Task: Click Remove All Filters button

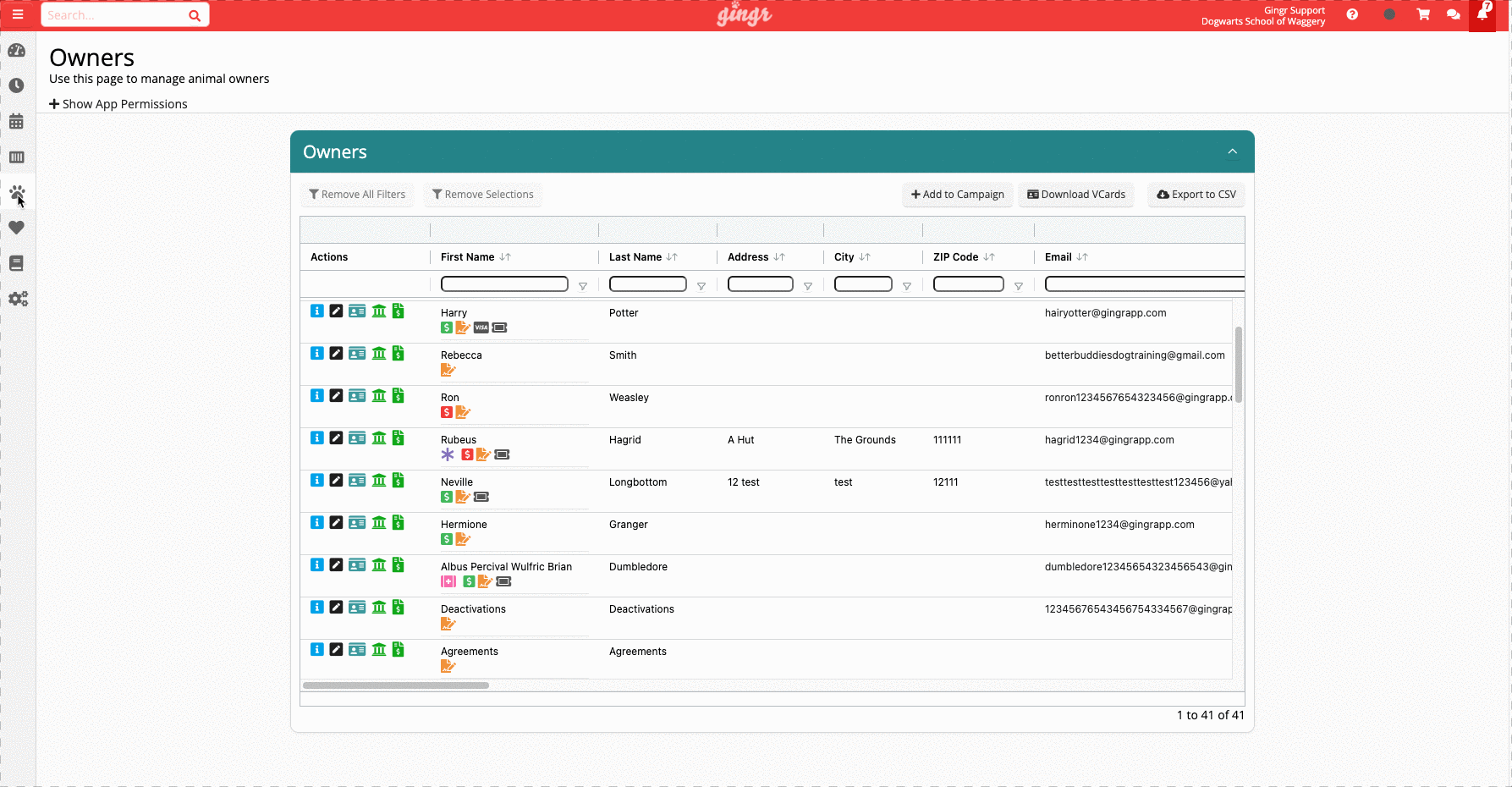Action: click(x=357, y=195)
